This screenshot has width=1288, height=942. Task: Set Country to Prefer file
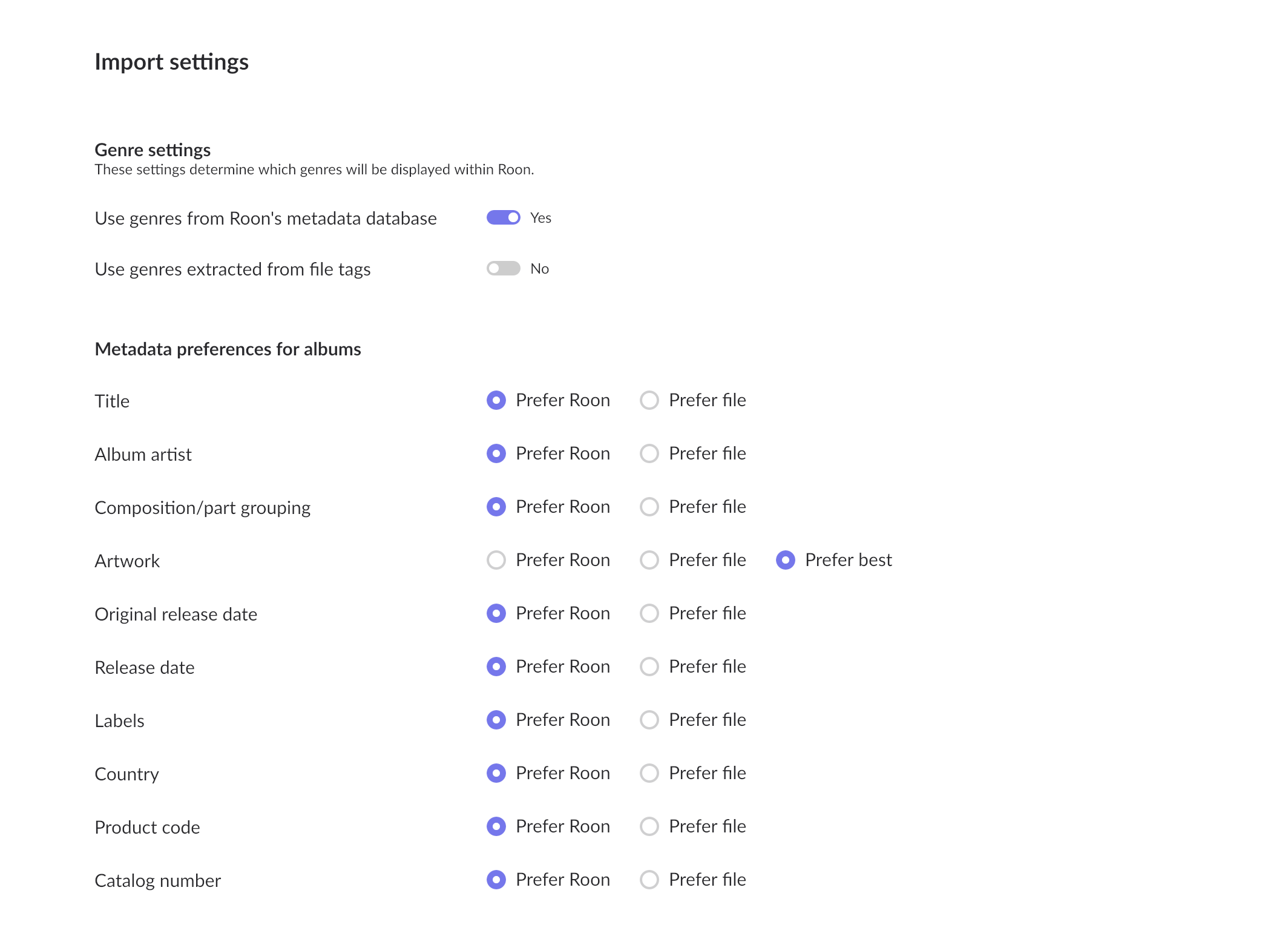coord(649,773)
